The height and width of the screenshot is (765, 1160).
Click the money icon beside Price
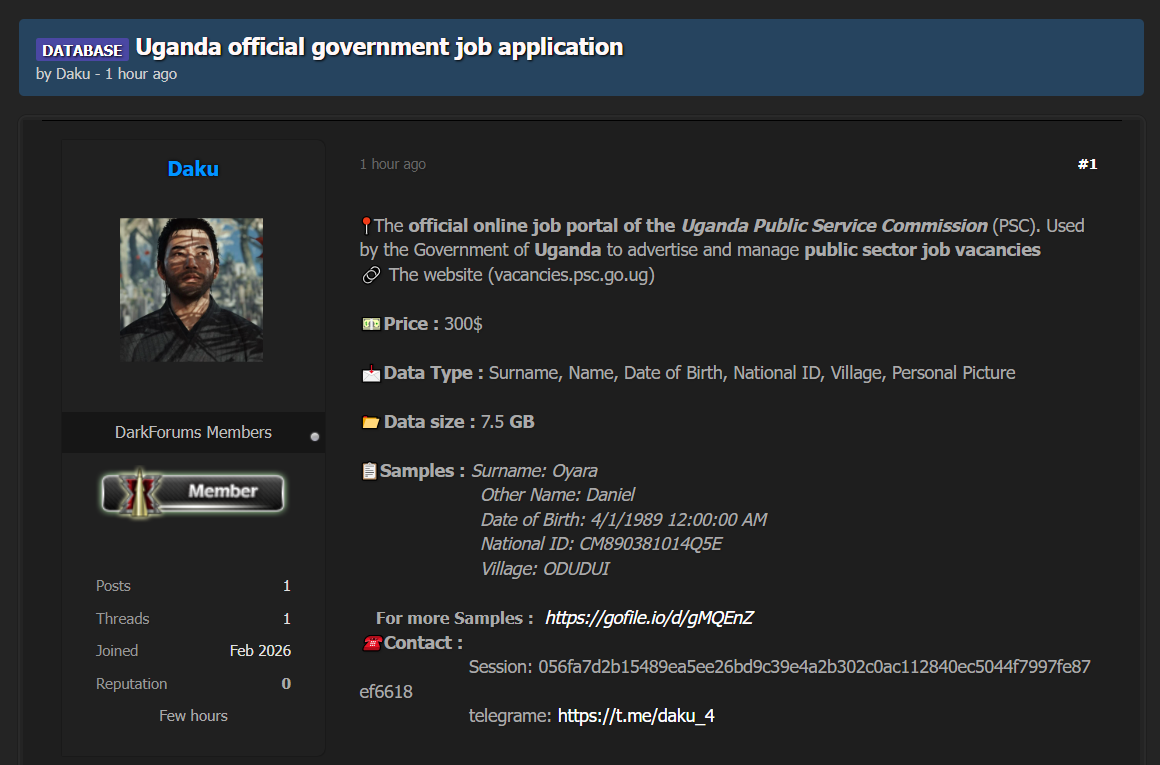click(370, 324)
